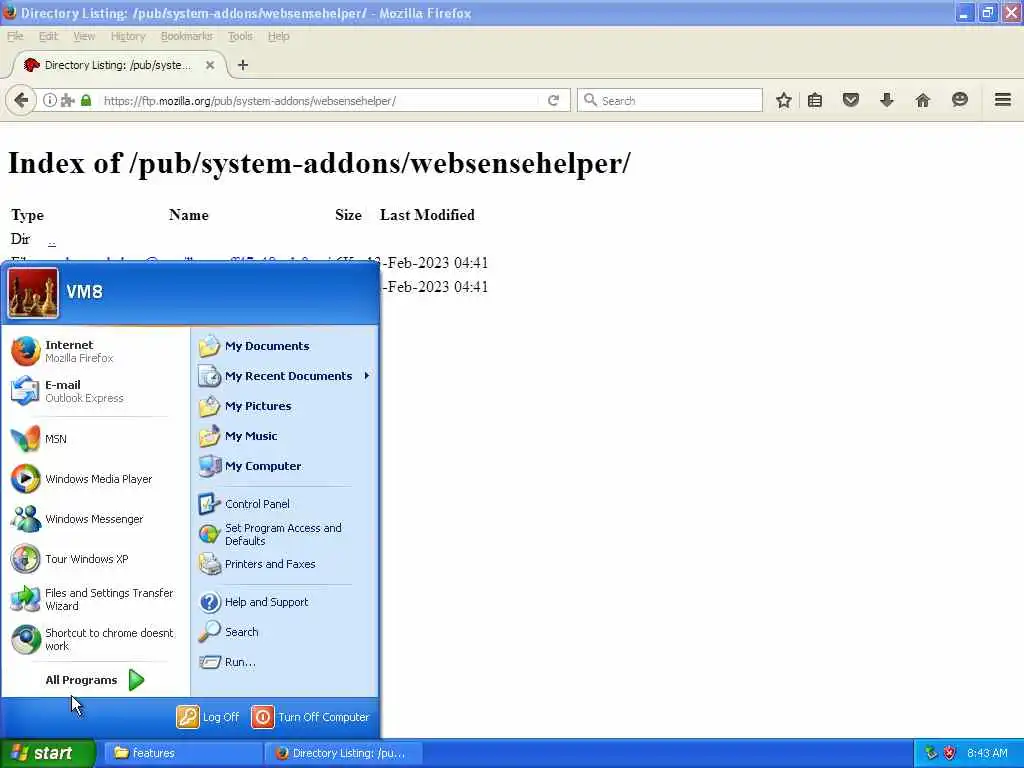Click the 8:43 AM system clock
Image resolution: width=1024 pixels, height=768 pixels.
pos(987,754)
